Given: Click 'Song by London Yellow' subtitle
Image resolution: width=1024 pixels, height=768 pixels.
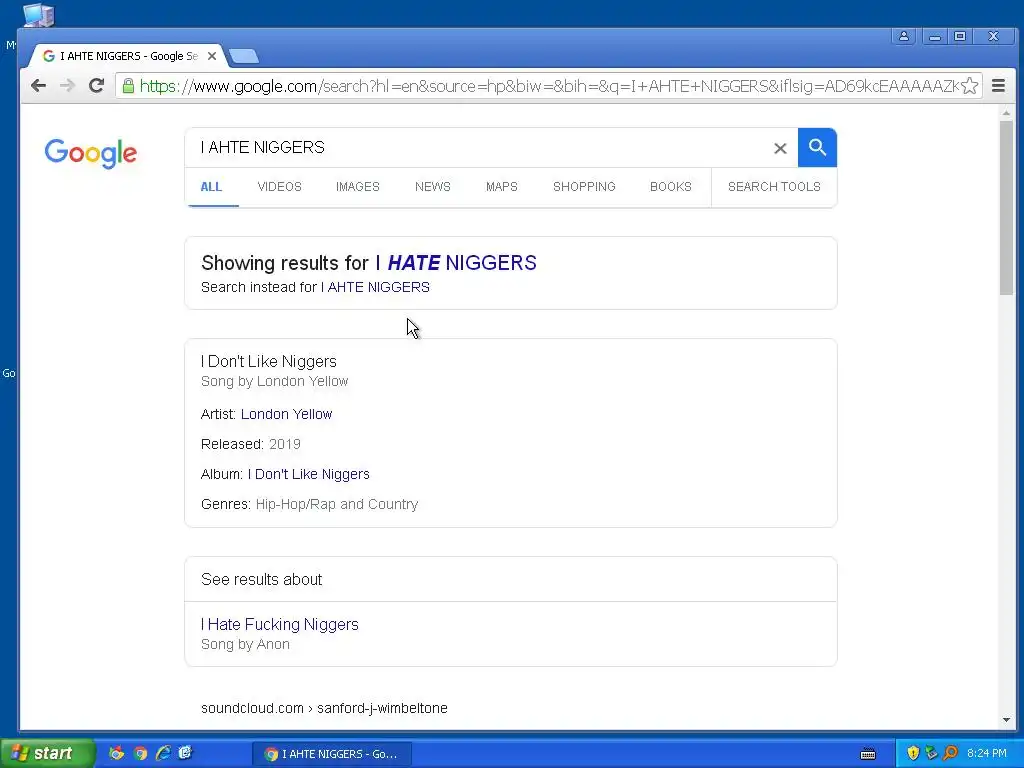Looking at the screenshot, I should (274, 381).
